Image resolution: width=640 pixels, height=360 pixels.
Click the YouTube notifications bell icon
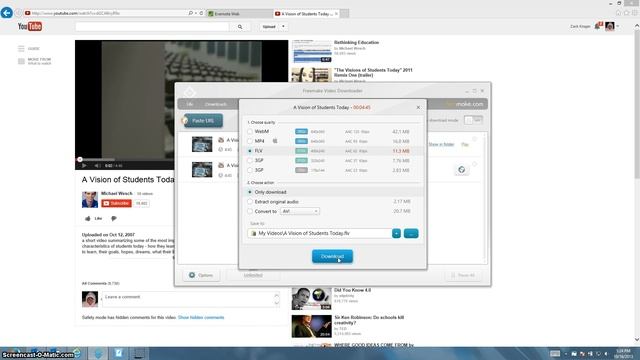pyautogui.click(x=598, y=26)
